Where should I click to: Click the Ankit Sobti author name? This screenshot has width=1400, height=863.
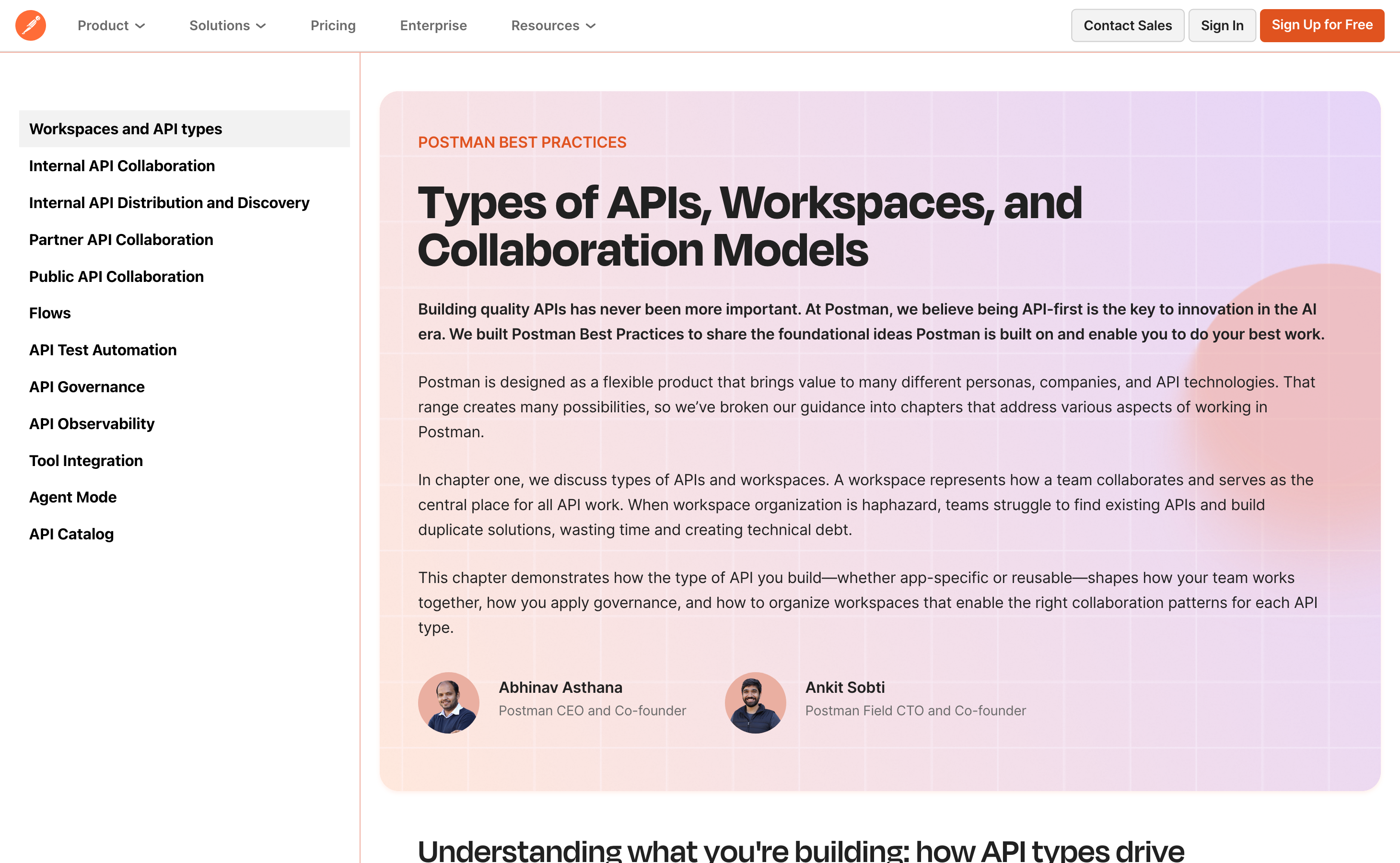pyautogui.click(x=845, y=687)
